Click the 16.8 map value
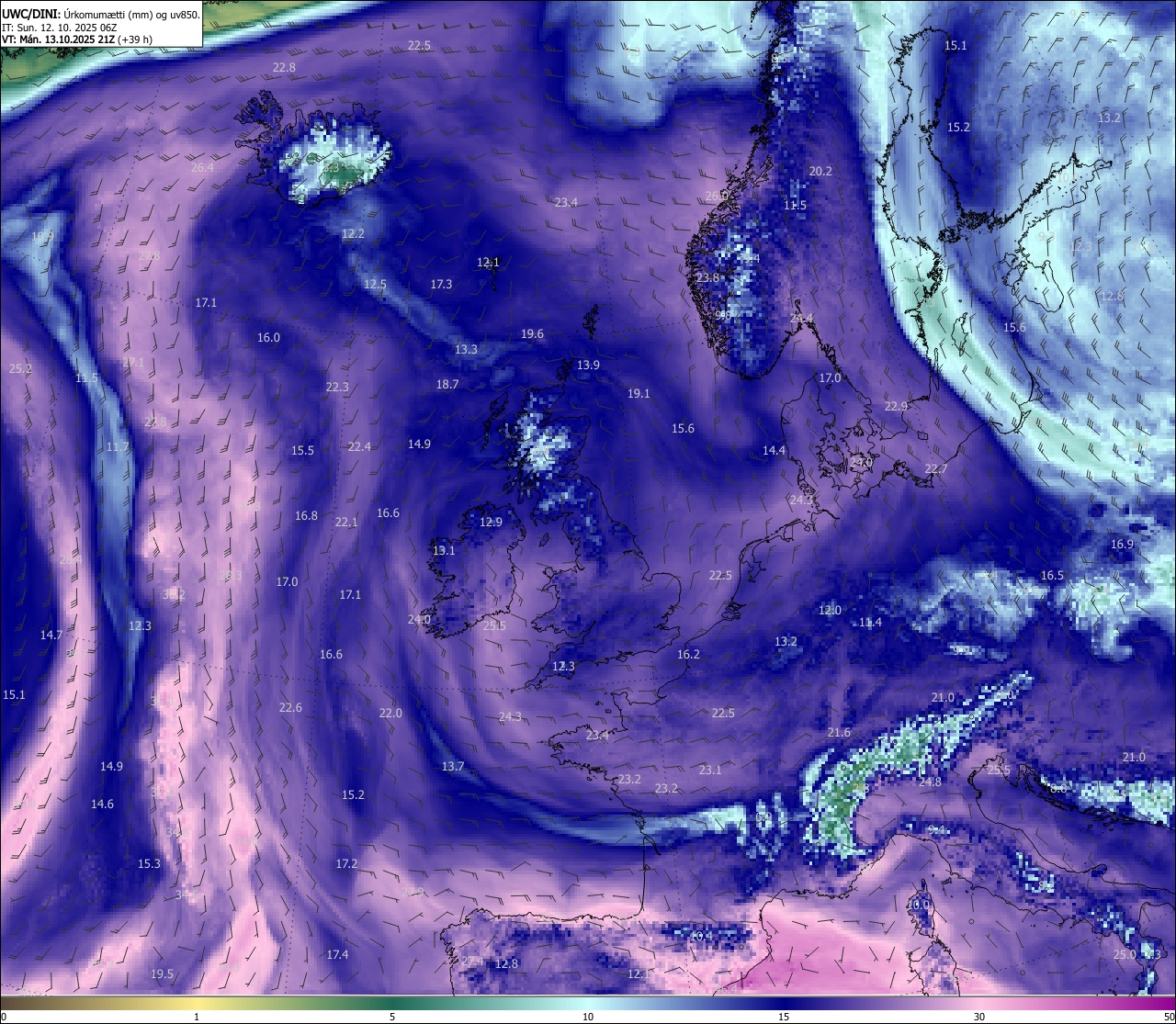 tap(306, 515)
